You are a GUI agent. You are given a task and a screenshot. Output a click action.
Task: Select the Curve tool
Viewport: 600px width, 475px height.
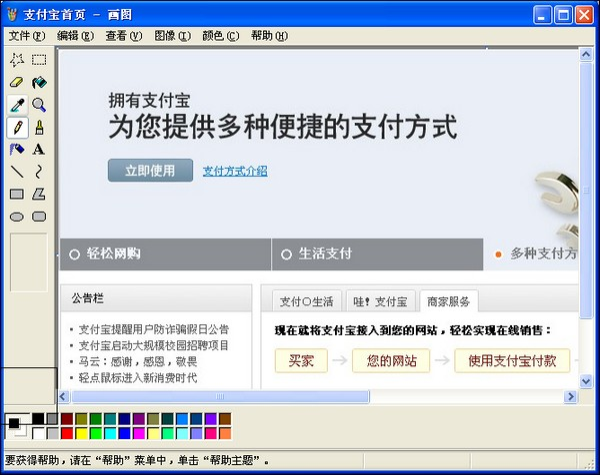click(39, 171)
